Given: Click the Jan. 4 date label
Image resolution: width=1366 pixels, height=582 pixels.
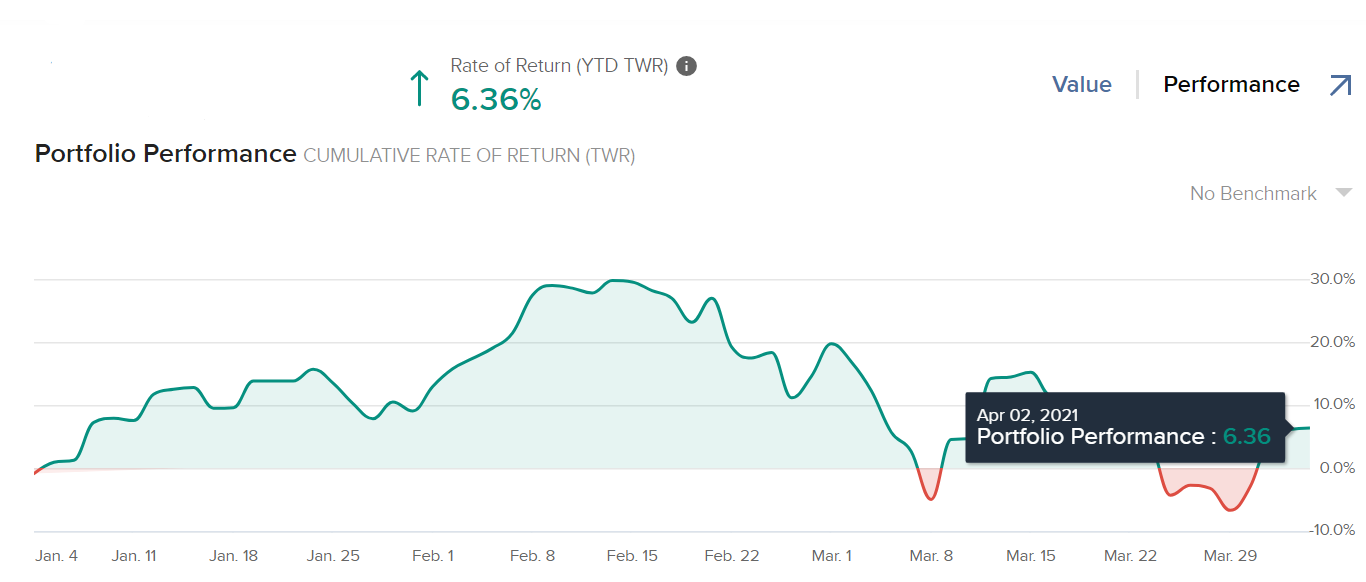Looking at the screenshot, I should pos(56,556).
